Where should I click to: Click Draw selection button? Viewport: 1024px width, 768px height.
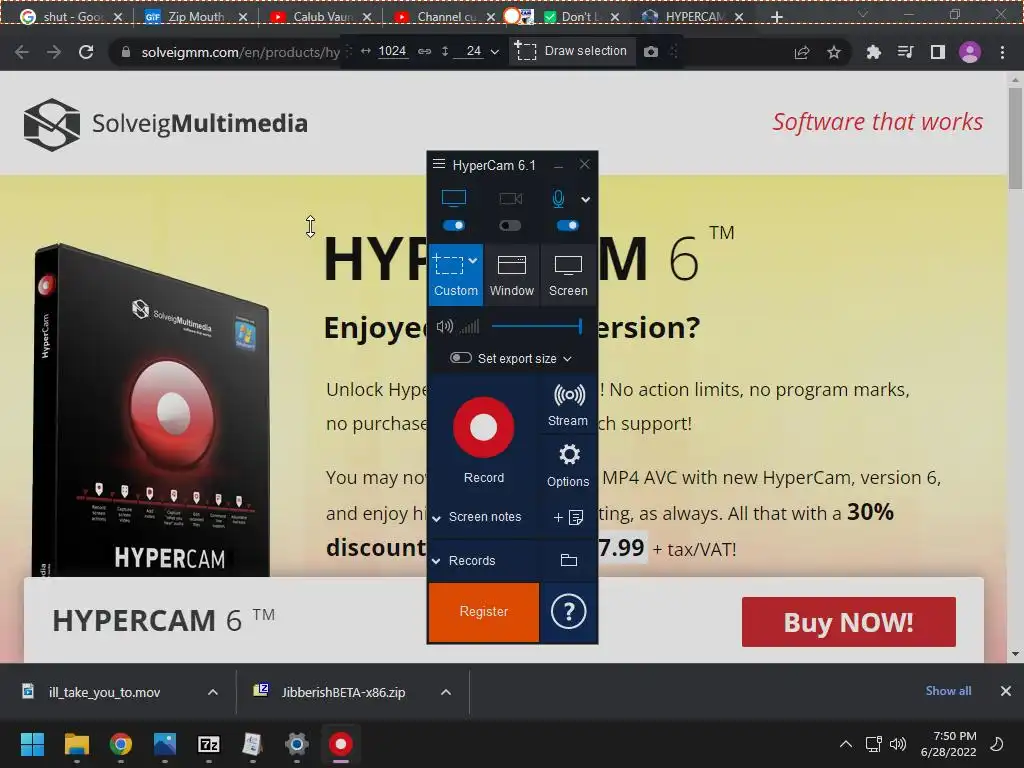tap(571, 51)
